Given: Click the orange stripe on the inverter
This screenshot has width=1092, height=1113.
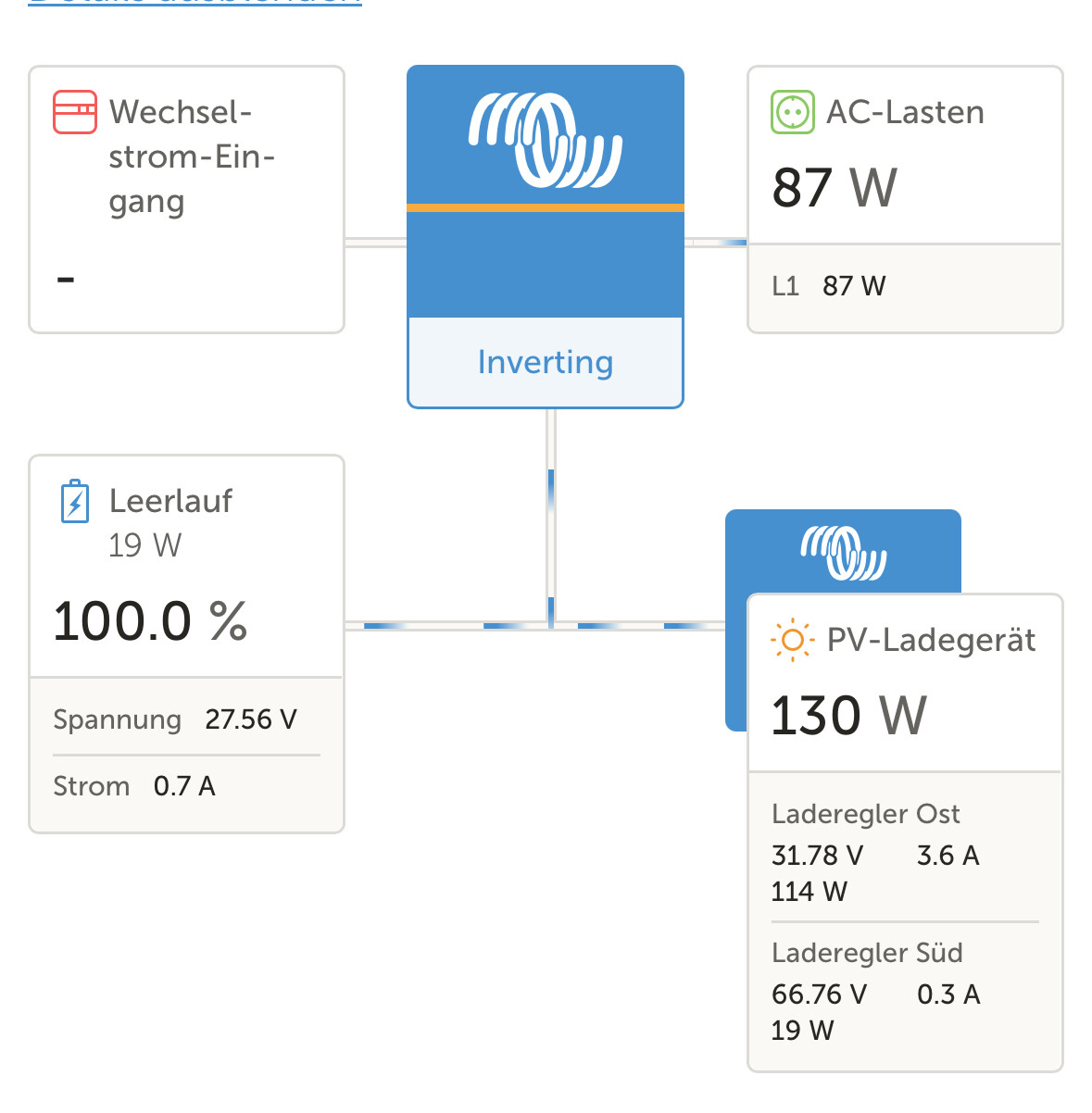Looking at the screenshot, I should click(x=545, y=207).
